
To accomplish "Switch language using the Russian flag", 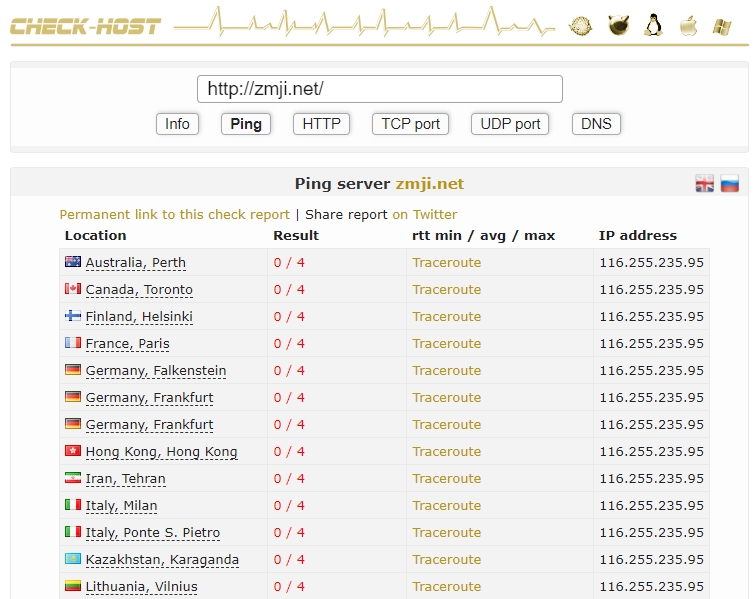I will click(730, 184).
